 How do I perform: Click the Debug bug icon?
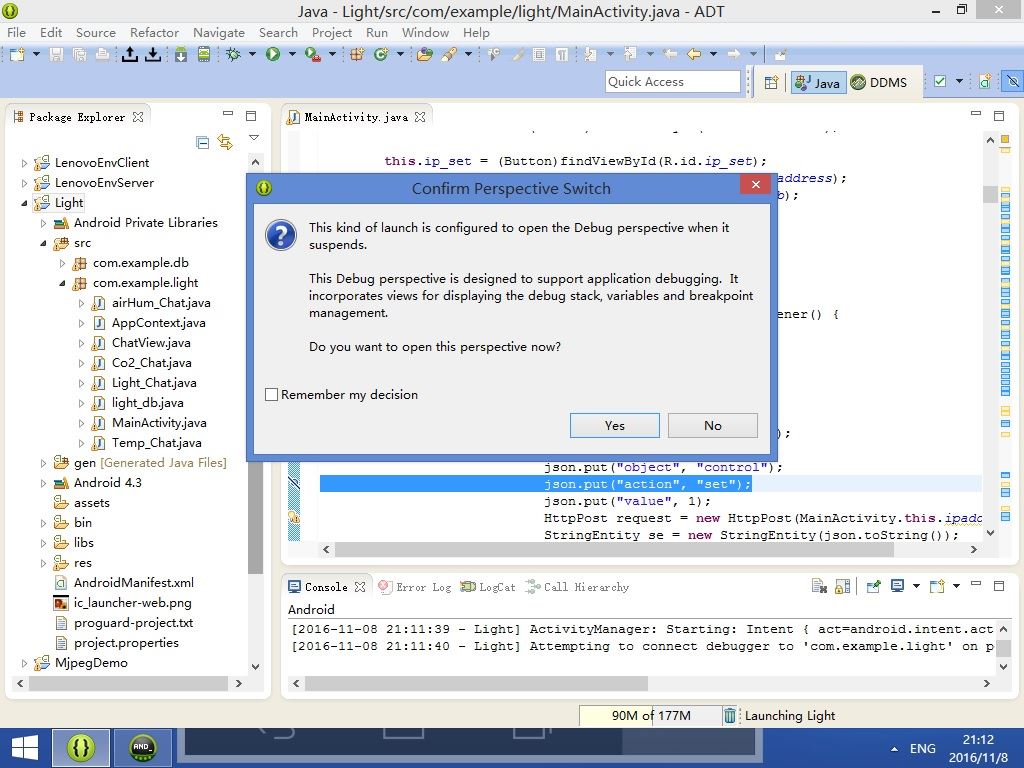[x=233, y=54]
